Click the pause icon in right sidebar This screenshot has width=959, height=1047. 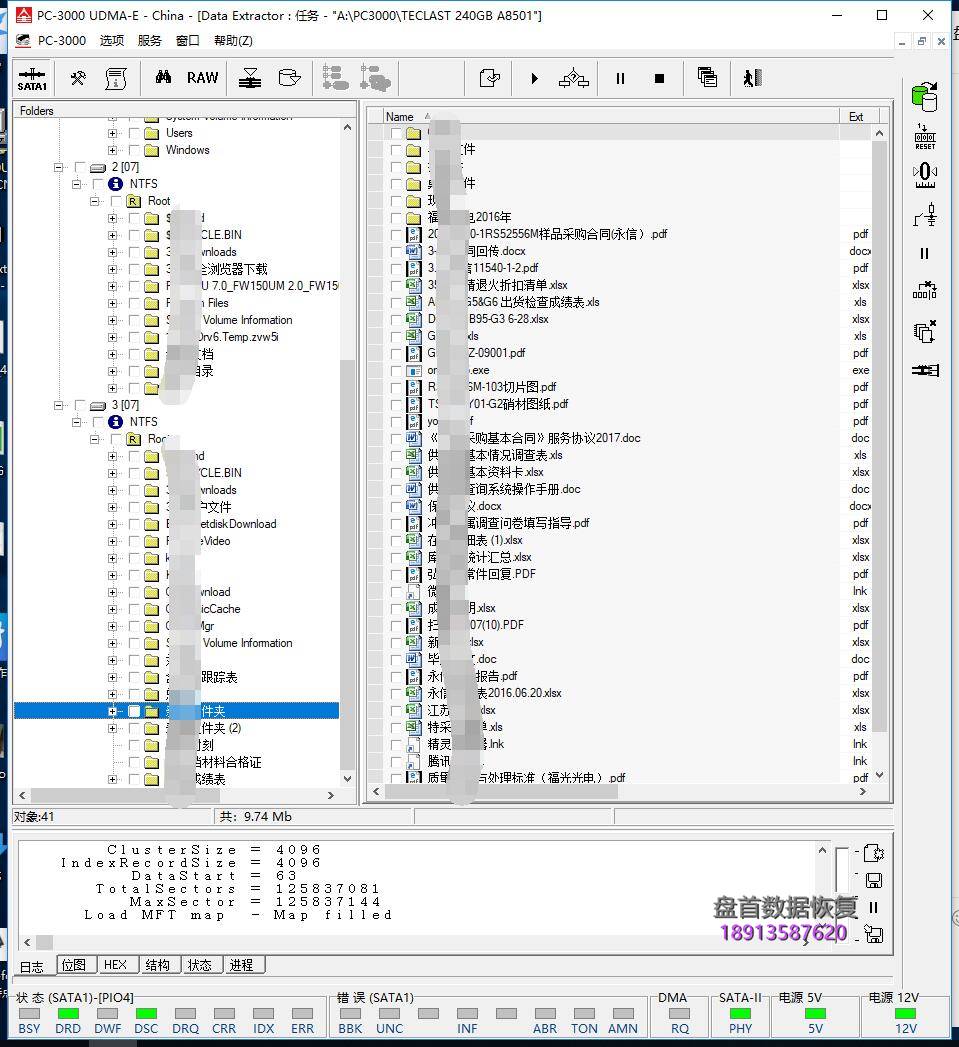924,254
